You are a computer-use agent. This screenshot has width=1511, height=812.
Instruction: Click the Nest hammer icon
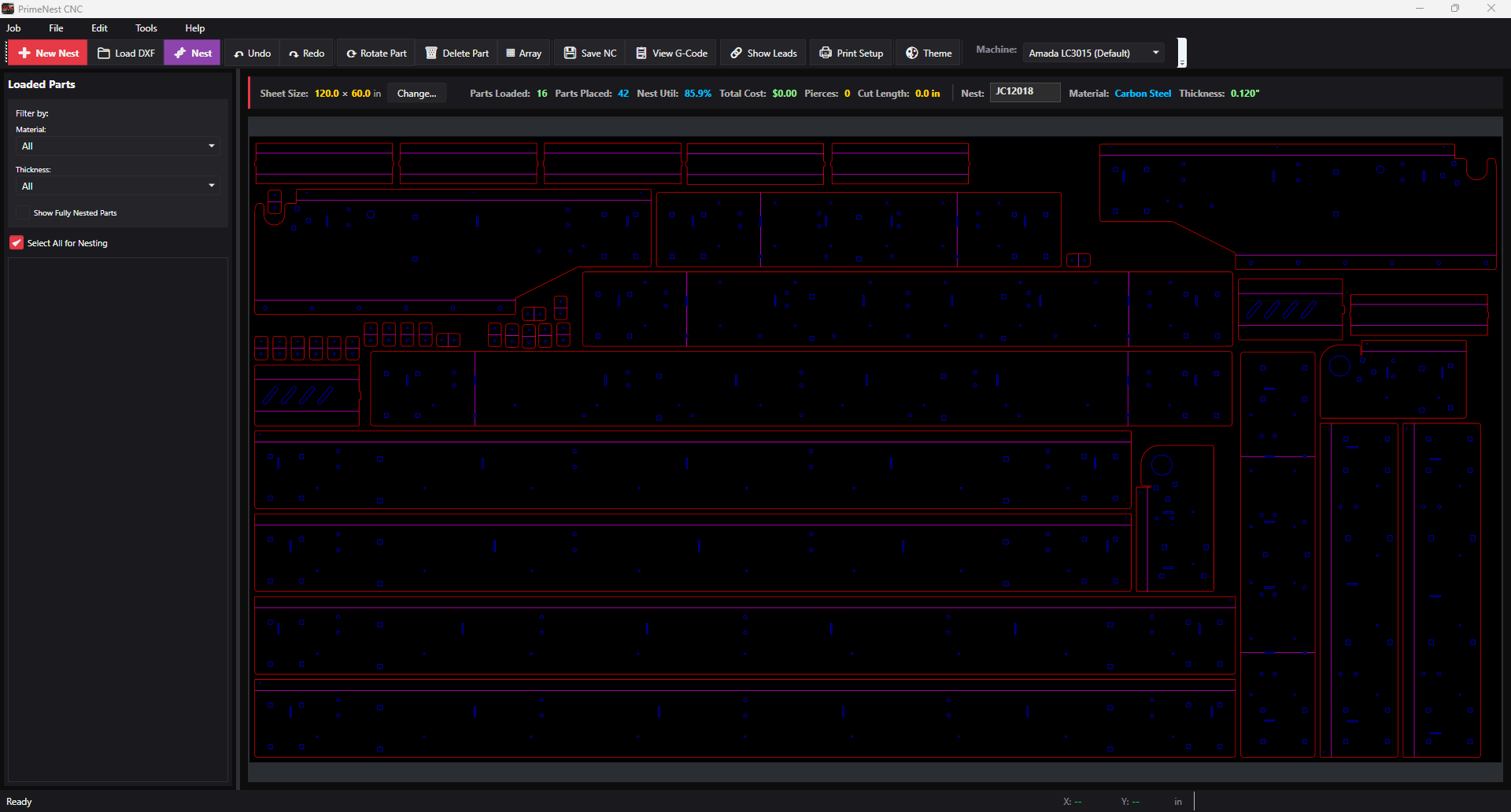point(180,53)
